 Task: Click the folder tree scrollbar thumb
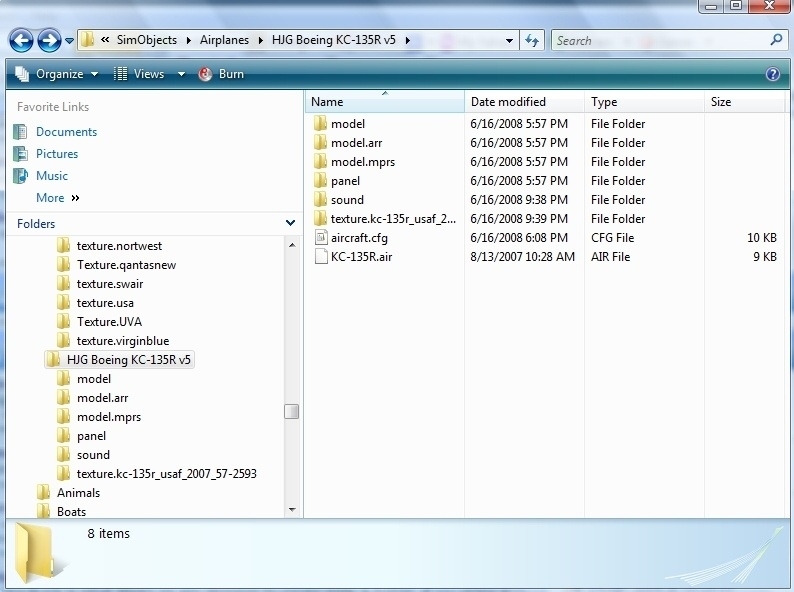[x=291, y=411]
